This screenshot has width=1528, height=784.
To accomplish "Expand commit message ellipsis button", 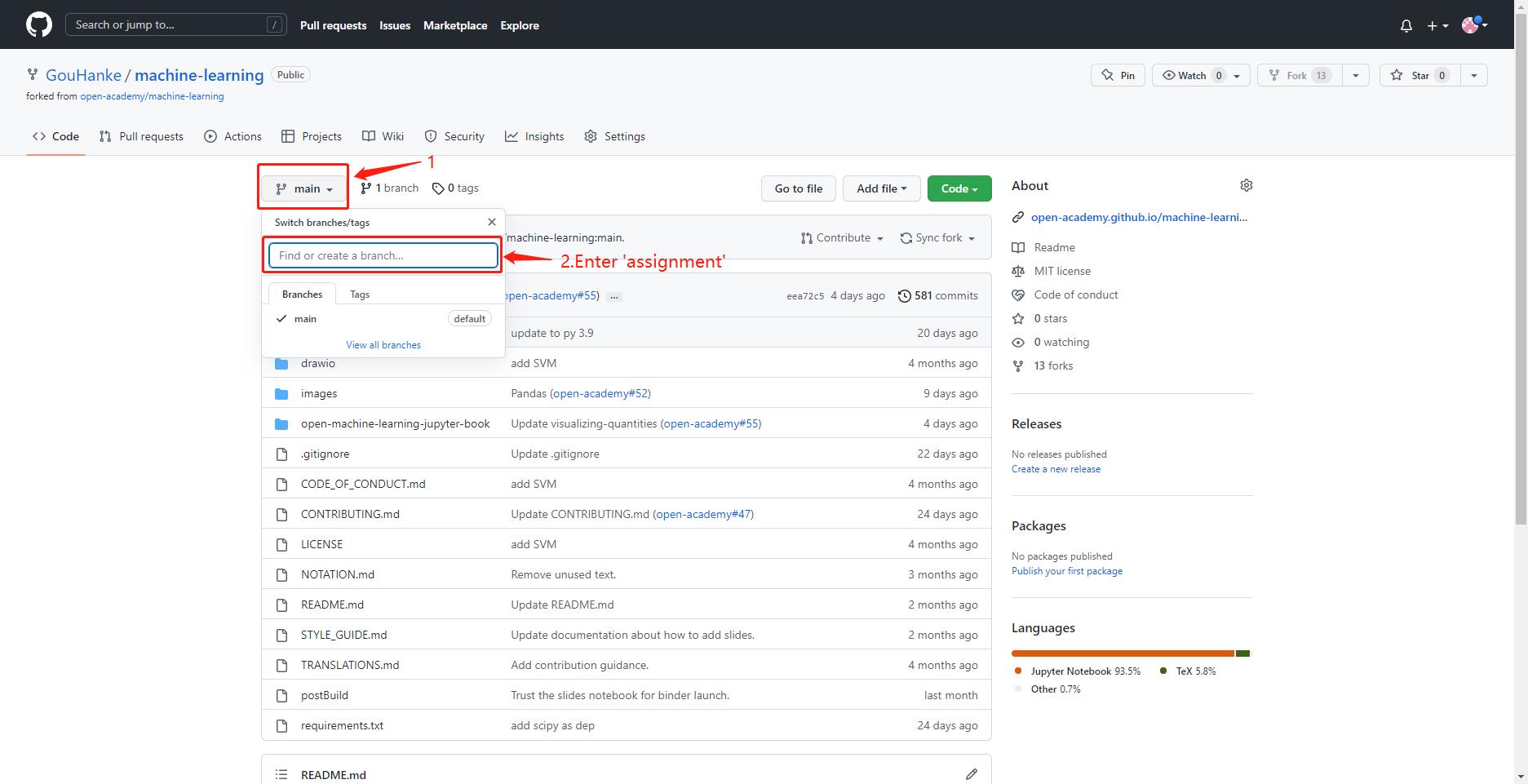I will pos(614,296).
